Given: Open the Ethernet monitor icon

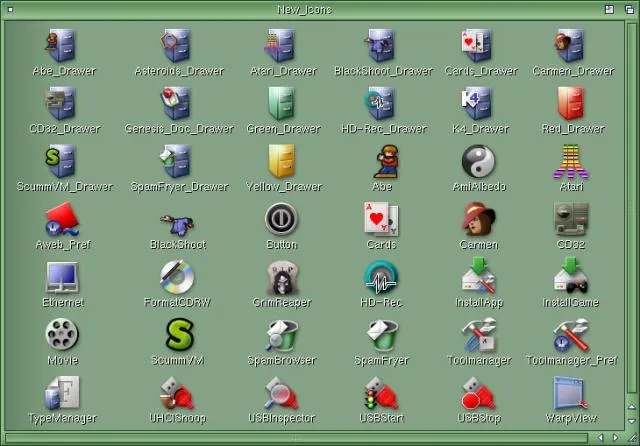Looking at the screenshot, I should pyautogui.click(x=62, y=277).
